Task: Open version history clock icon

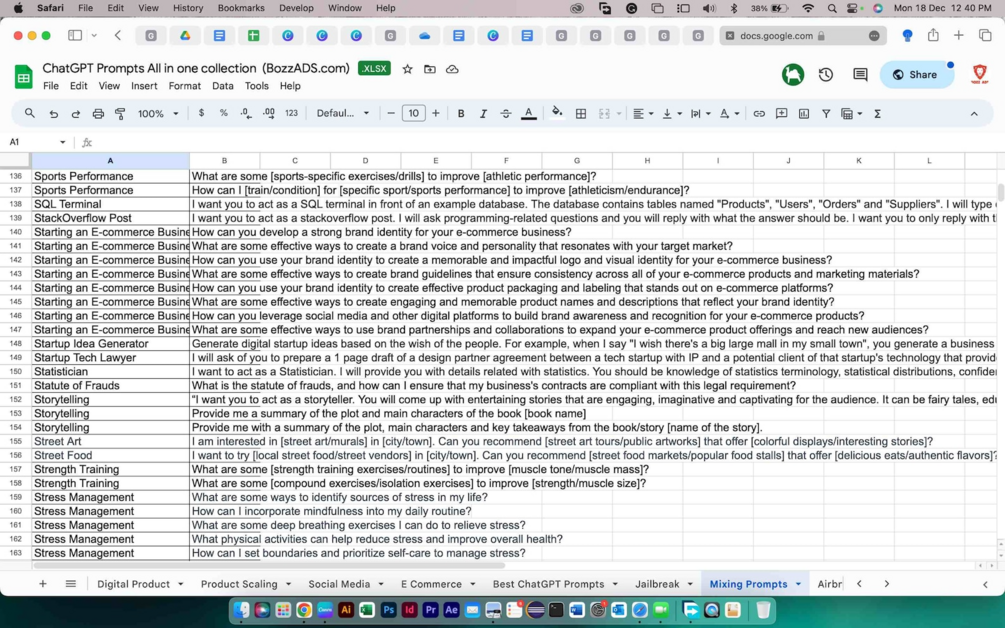Action: click(x=826, y=74)
